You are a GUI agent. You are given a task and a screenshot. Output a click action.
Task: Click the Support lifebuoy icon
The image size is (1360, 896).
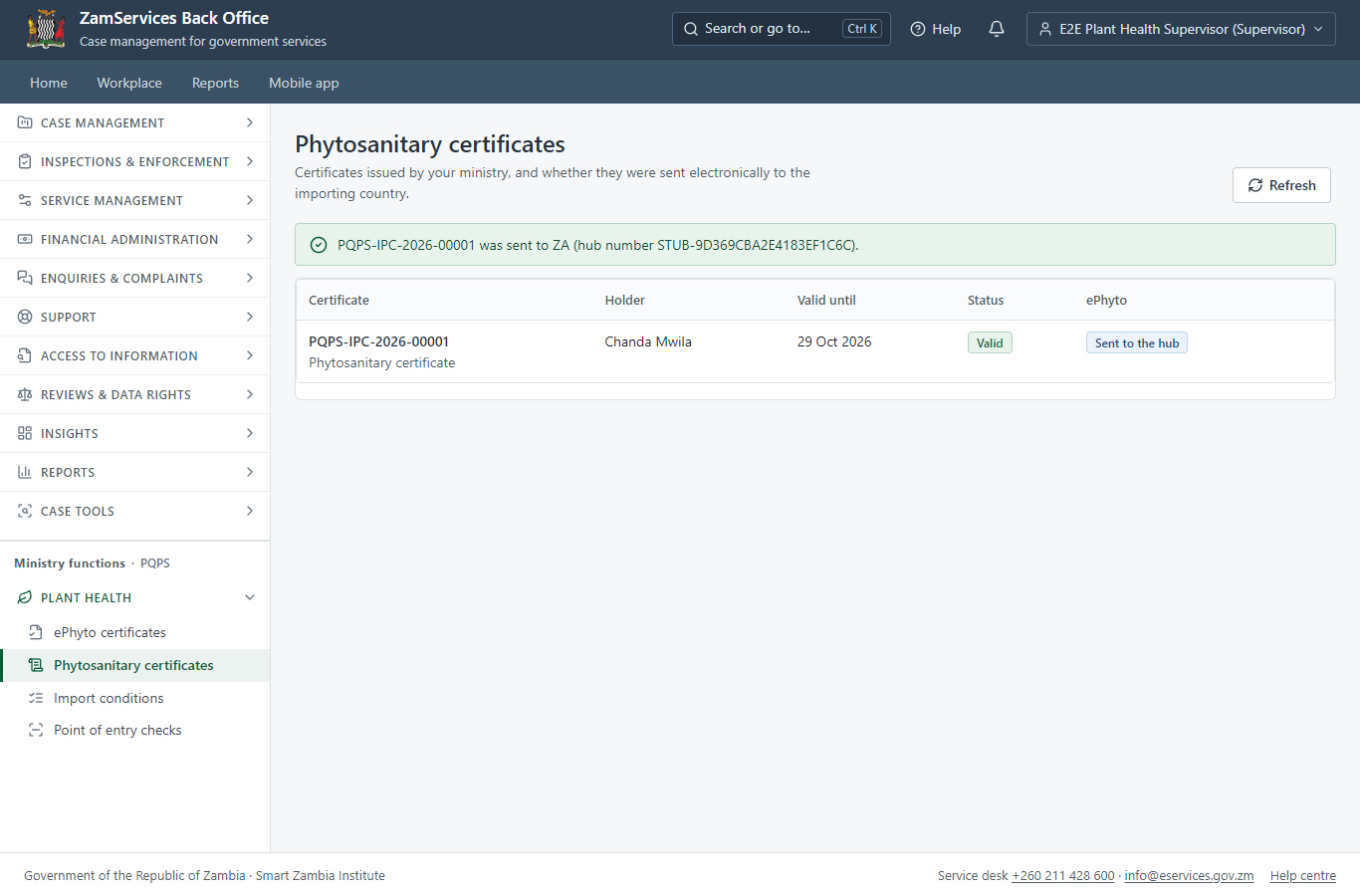click(x=25, y=317)
